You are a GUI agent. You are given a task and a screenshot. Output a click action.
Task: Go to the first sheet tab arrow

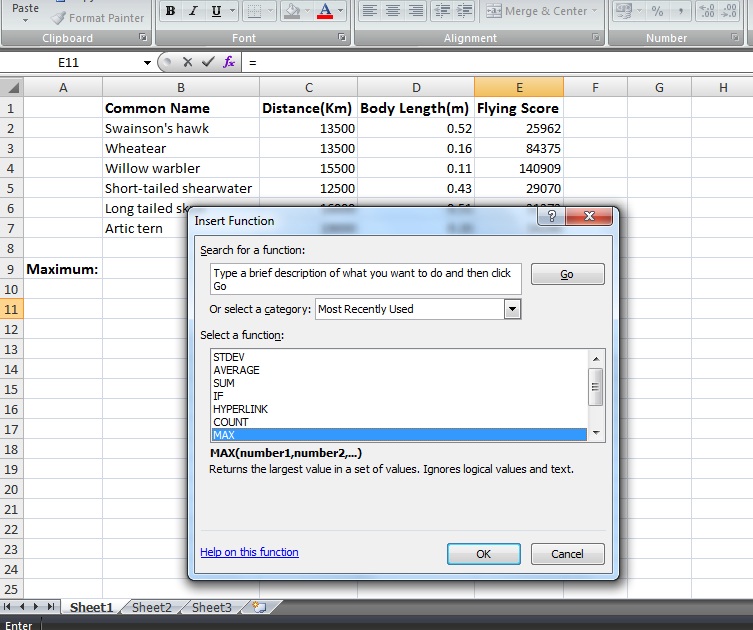click(7, 607)
